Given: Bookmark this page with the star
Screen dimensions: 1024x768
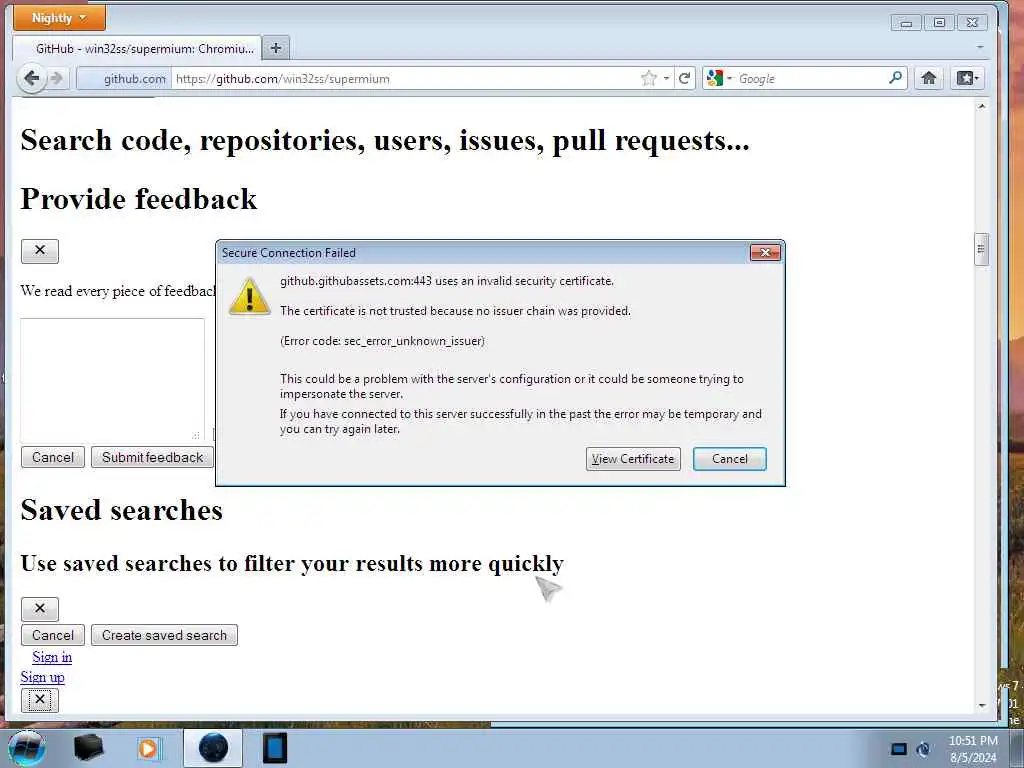Looking at the screenshot, I should point(648,78).
